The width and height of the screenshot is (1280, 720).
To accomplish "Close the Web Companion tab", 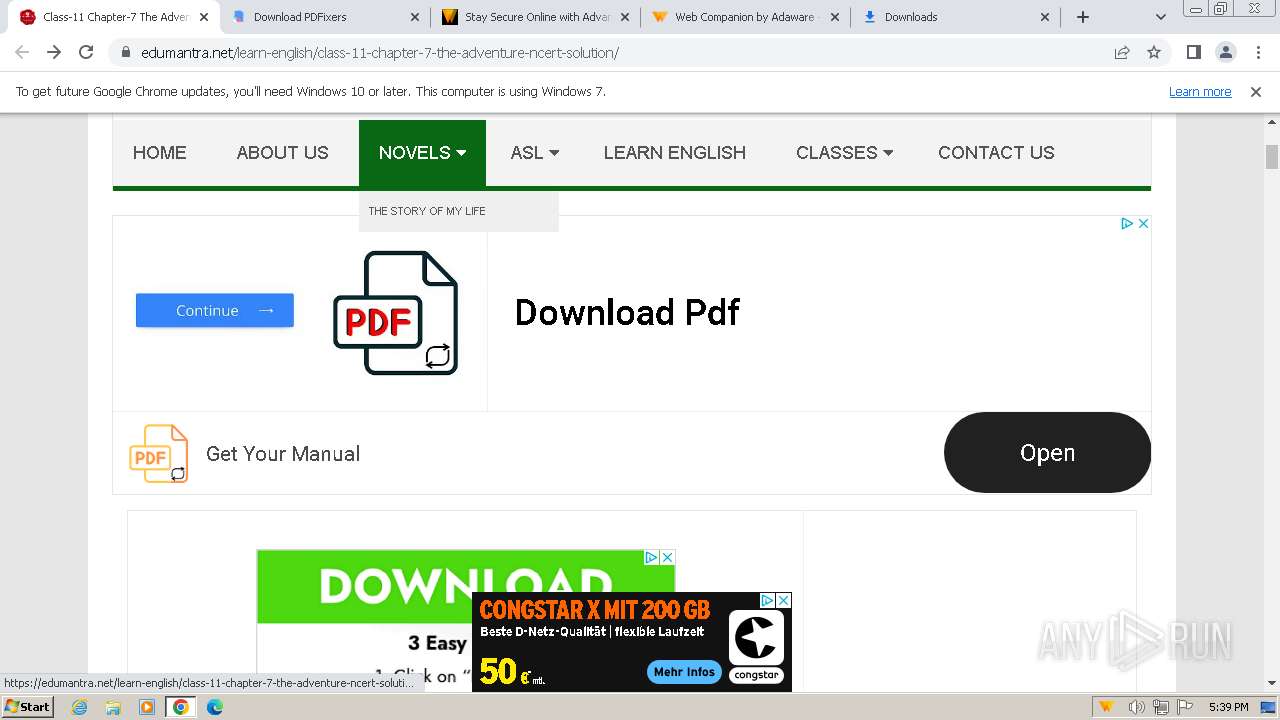I will pos(835,17).
